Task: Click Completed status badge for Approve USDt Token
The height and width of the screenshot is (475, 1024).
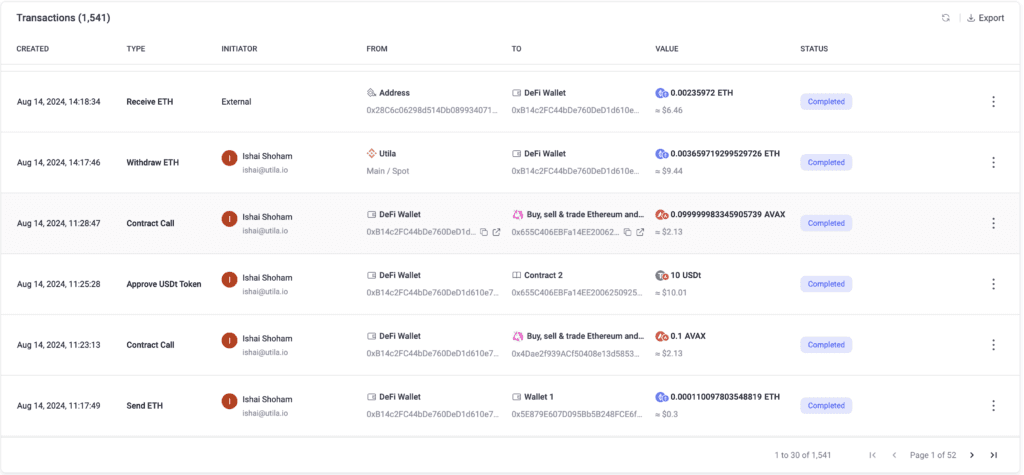Action: (x=826, y=284)
